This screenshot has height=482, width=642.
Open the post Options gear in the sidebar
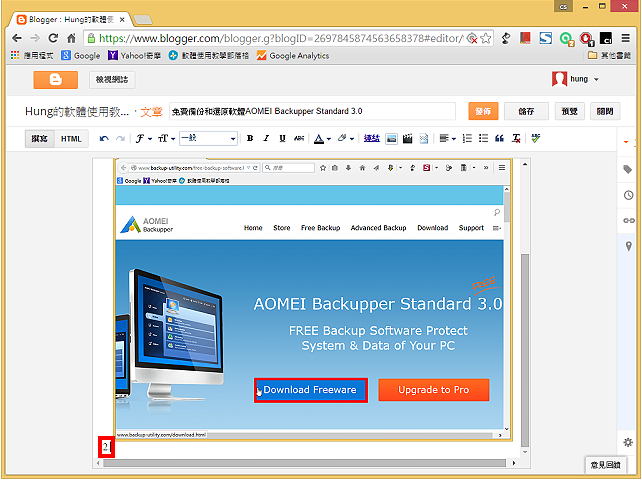tap(628, 442)
